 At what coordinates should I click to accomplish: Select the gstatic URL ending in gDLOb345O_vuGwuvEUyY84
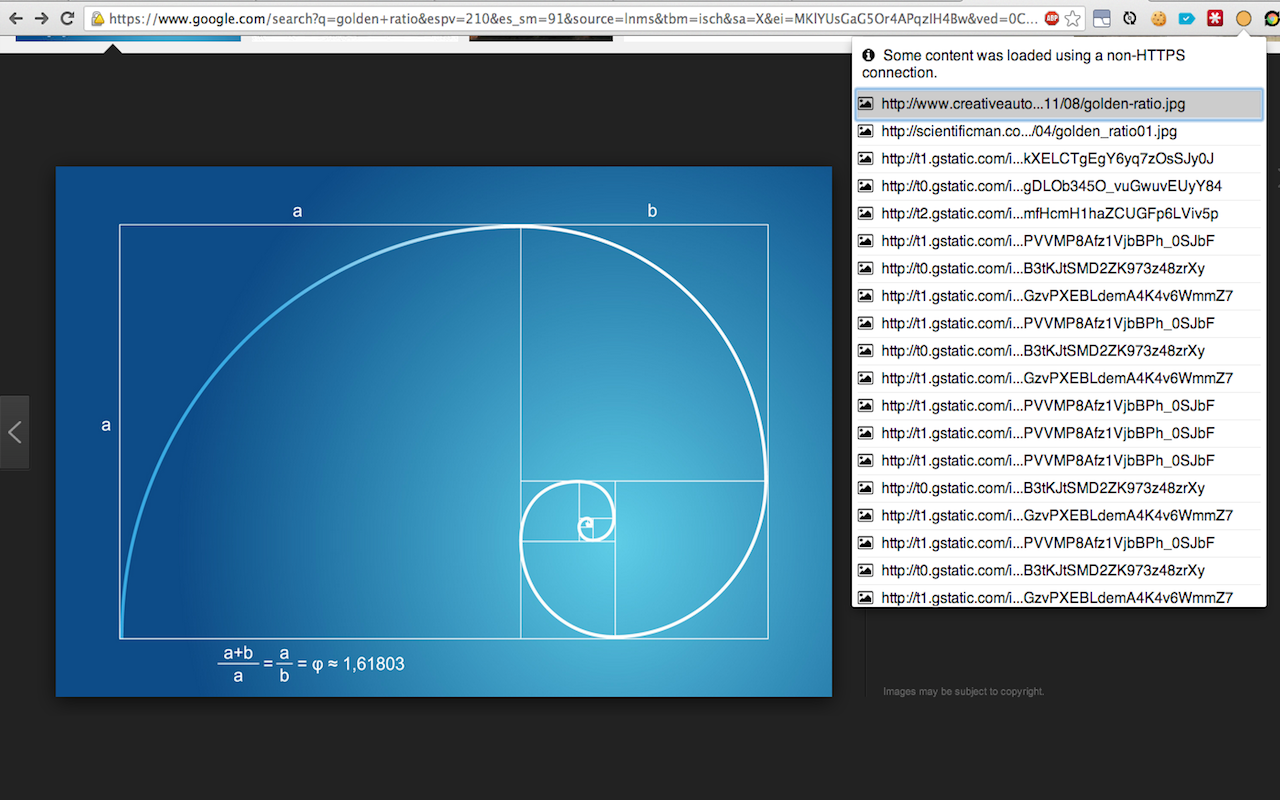pos(1051,186)
